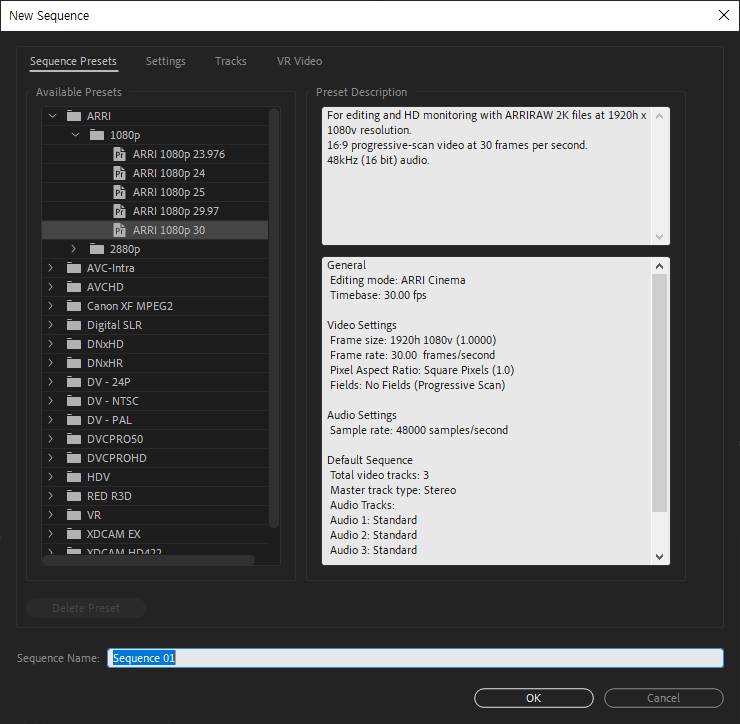This screenshot has height=724, width=740.
Task: Confirm with the OK button
Action: tap(533, 698)
